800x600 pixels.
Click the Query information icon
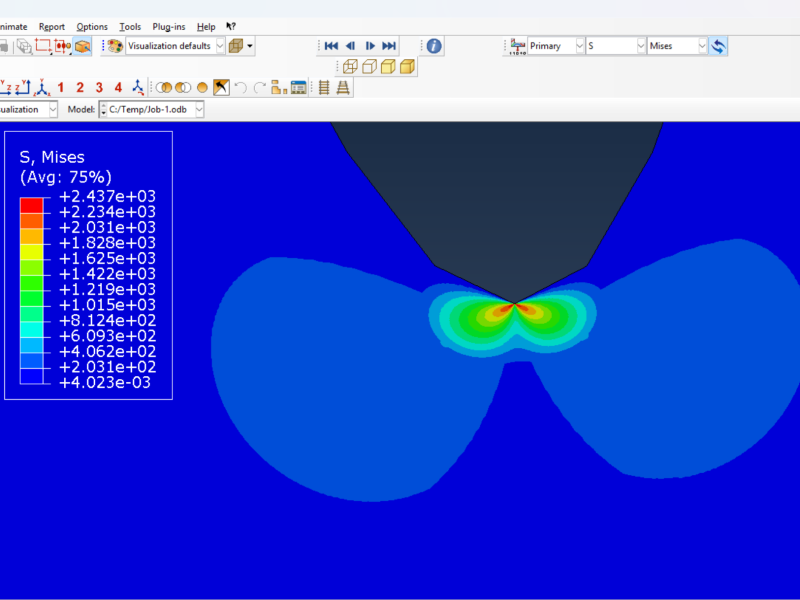coord(433,46)
